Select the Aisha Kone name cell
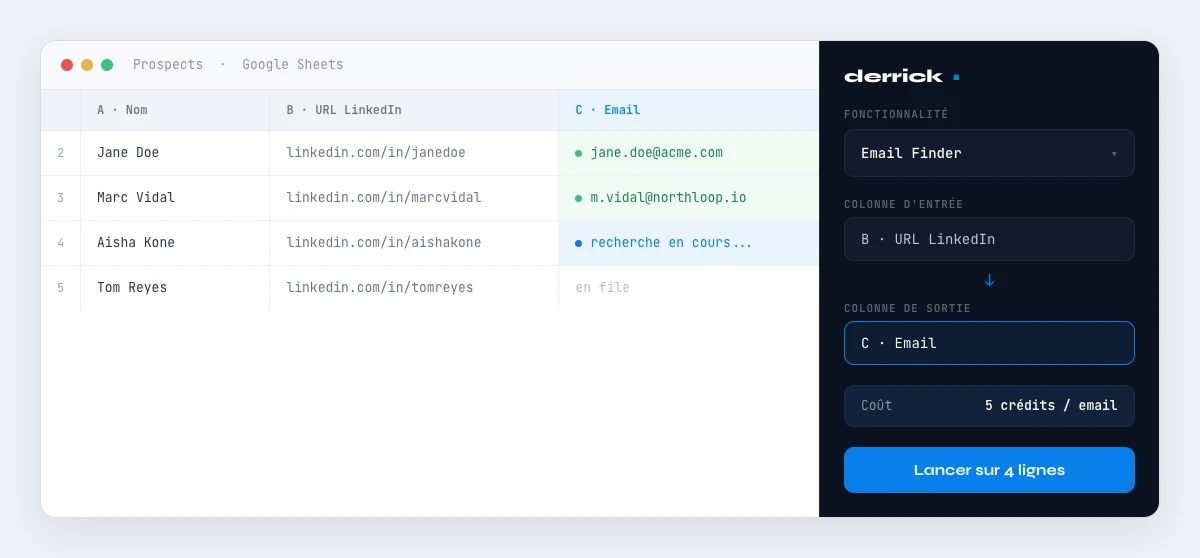Viewport: 1200px width, 558px height. point(175,243)
